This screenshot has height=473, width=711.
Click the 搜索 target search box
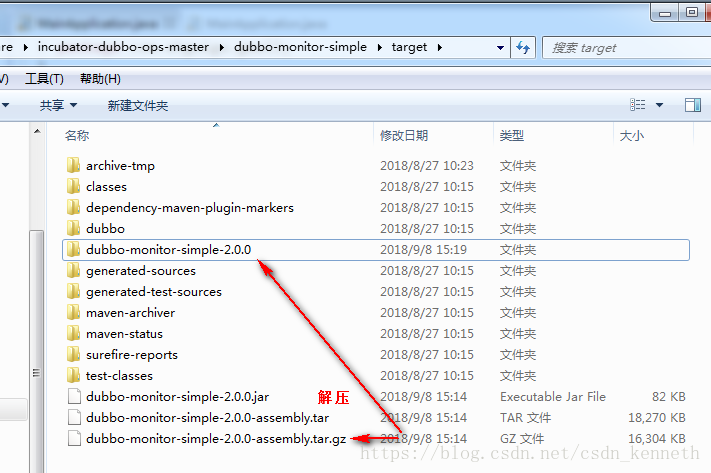click(x=628, y=48)
